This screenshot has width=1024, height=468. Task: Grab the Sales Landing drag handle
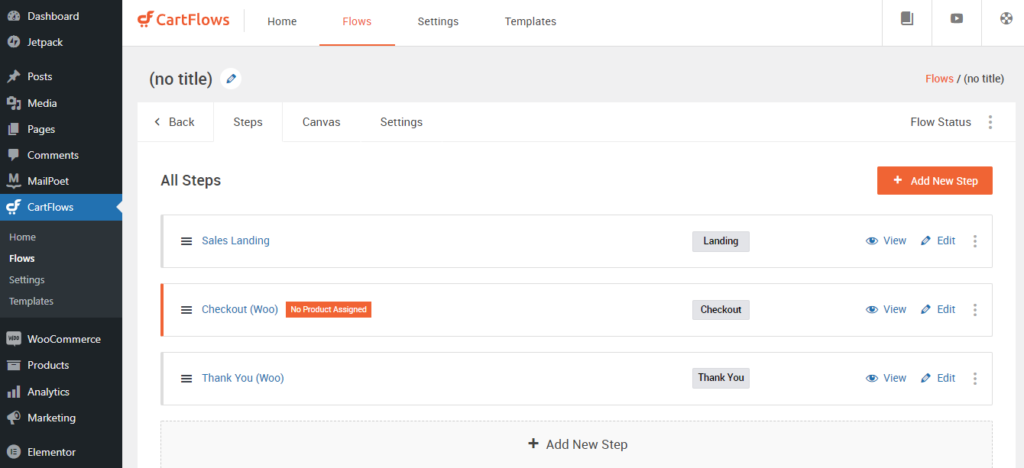[x=186, y=241]
